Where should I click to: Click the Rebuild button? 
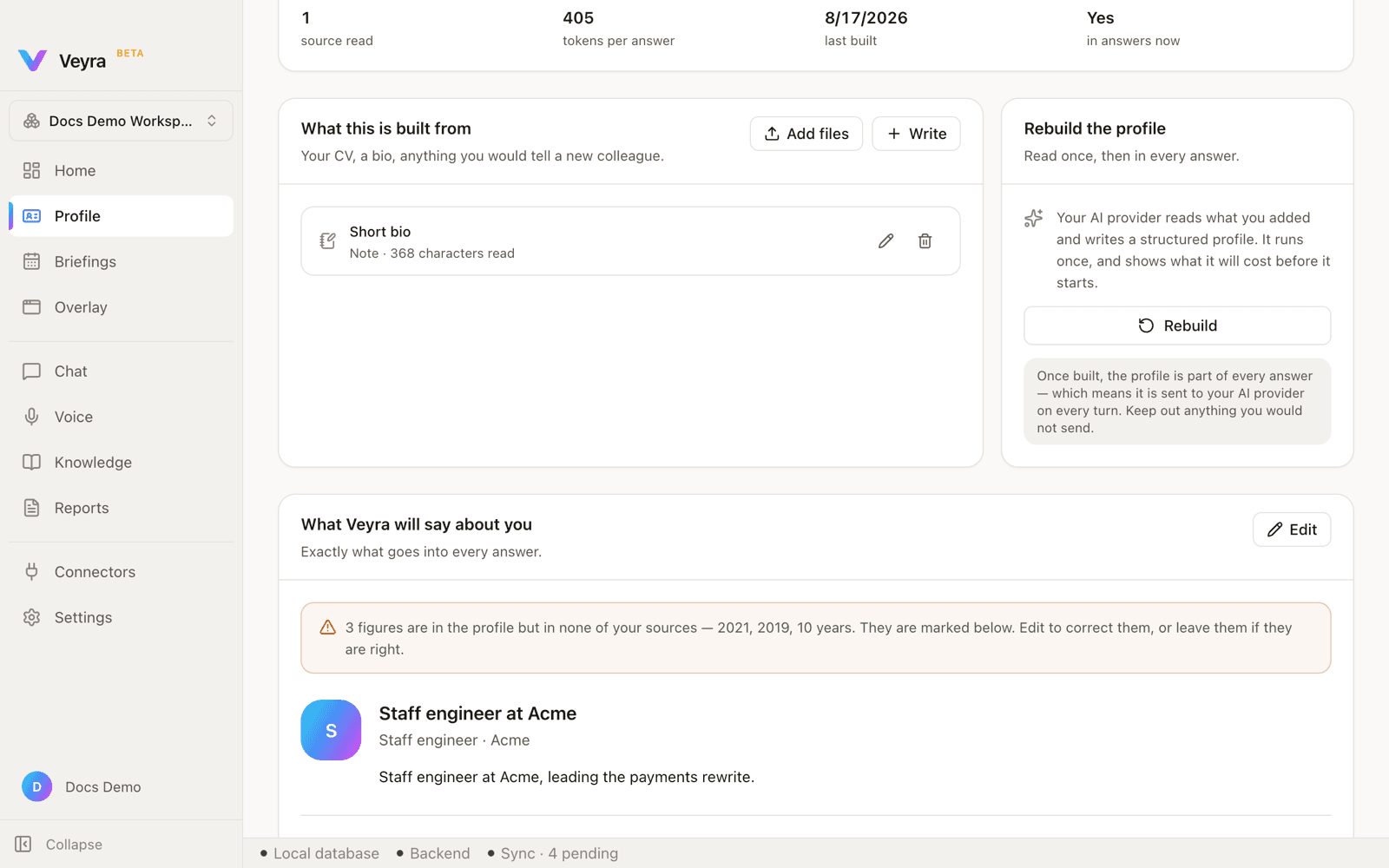pyautogui.click(x=1177, y=325)
